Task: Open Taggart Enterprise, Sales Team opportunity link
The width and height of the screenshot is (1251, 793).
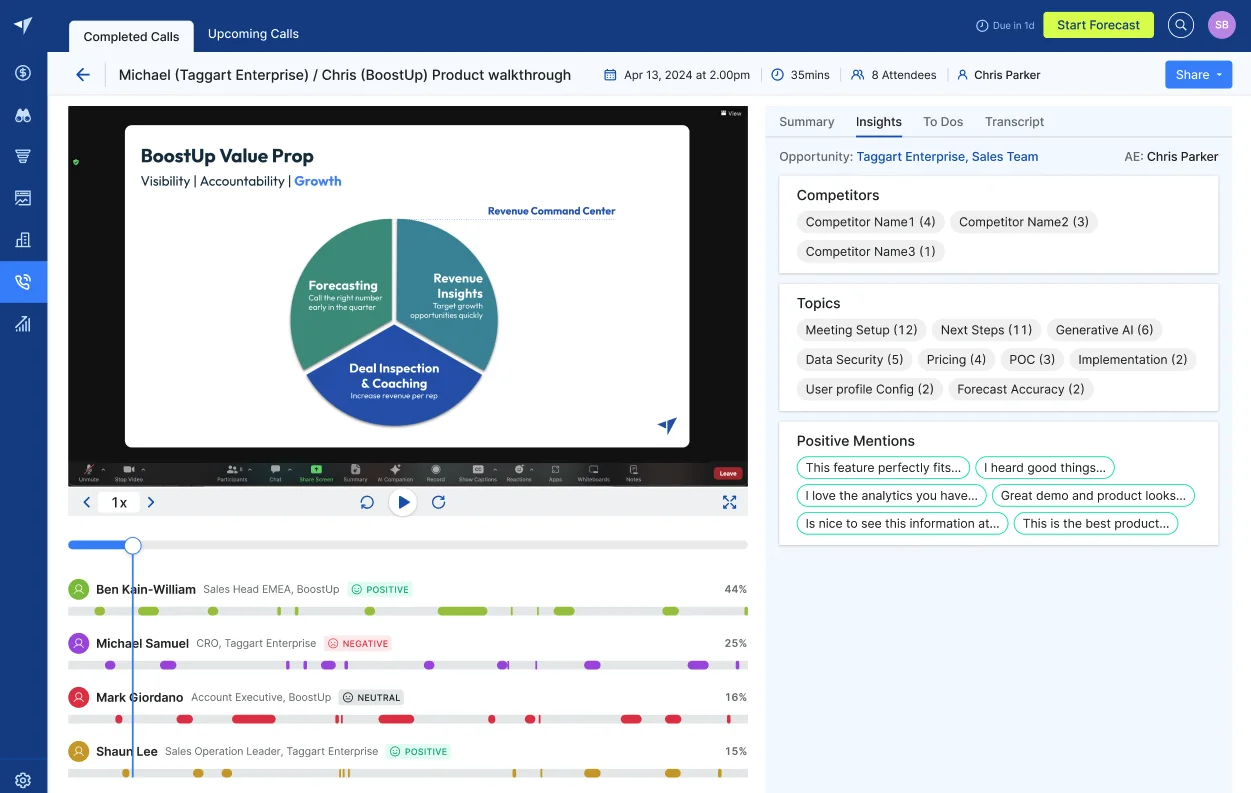Action: [947, 157]
